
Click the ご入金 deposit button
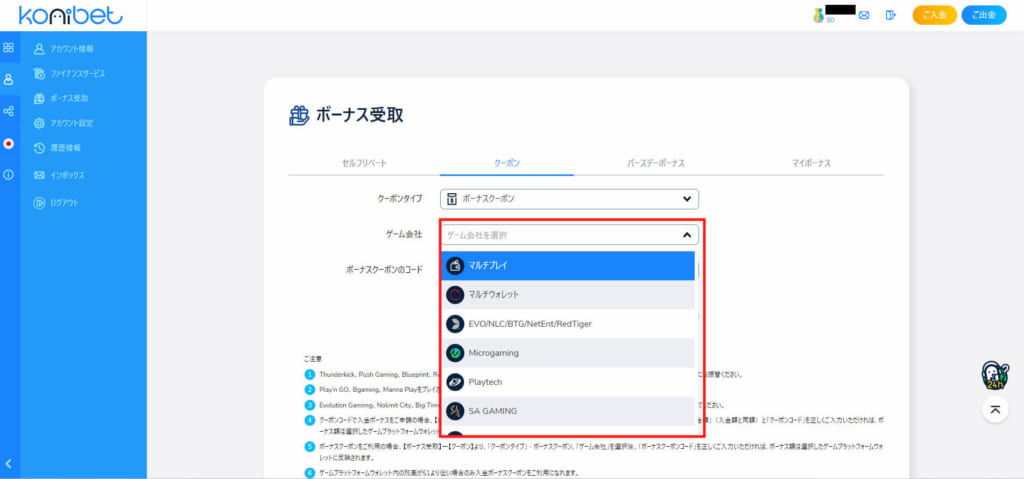click(935, 15)
